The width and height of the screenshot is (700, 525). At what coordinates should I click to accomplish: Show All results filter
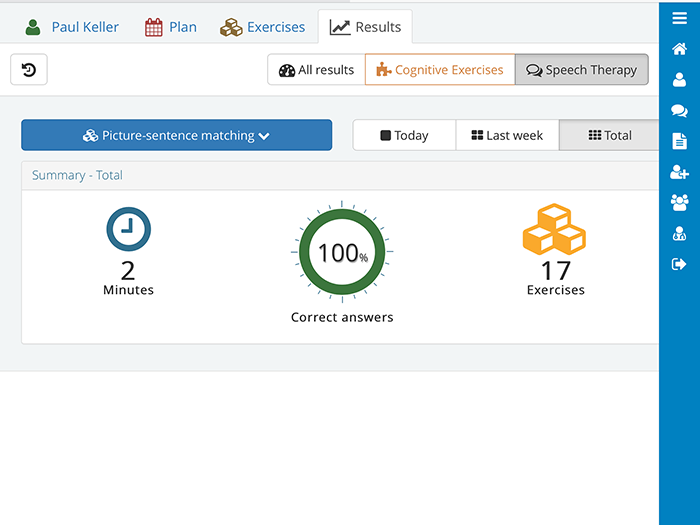[317, 70]
